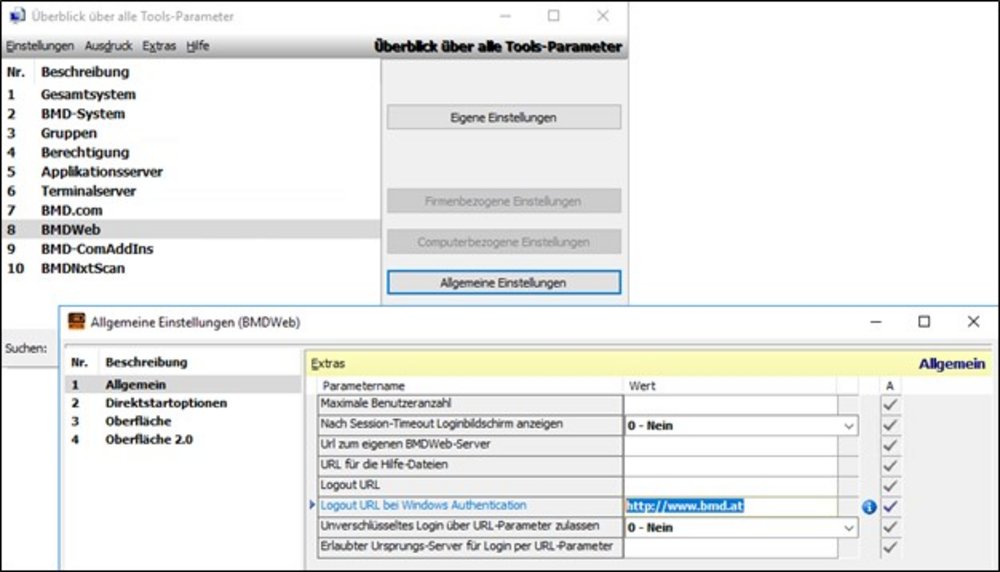The width and height of the screenshot is (1000, 572).
Task: Maximize the Allgemeine Einstellungen (BMDWeb) window
Action: click(923, 321)
